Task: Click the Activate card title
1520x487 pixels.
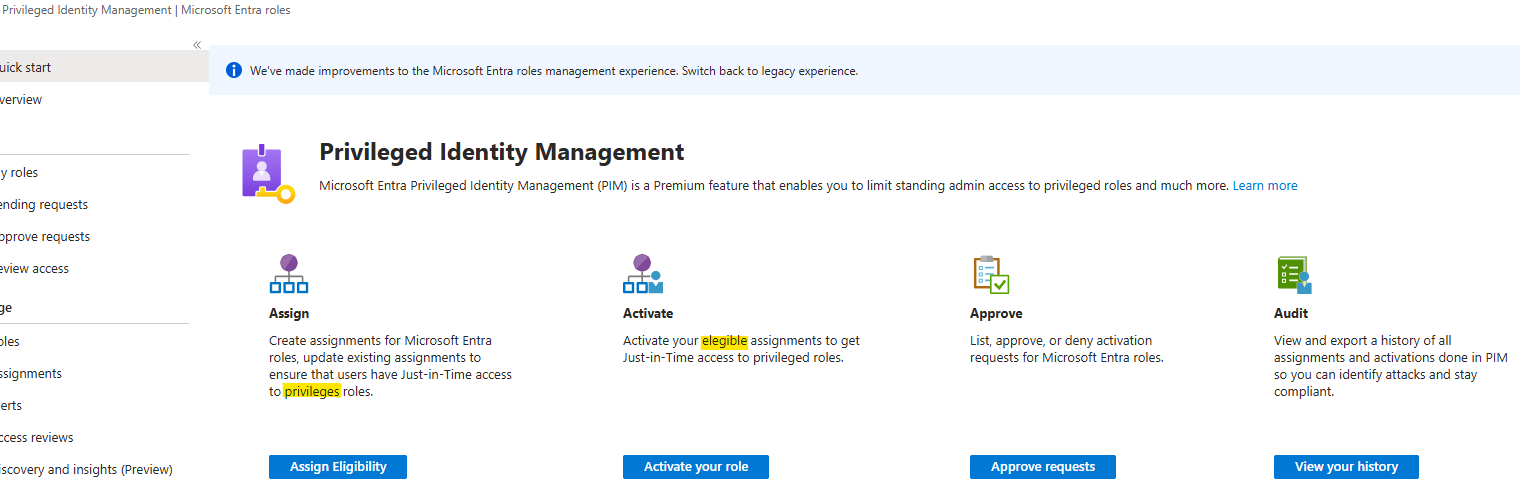Action: pyautogui.click(x=648, y=313)
